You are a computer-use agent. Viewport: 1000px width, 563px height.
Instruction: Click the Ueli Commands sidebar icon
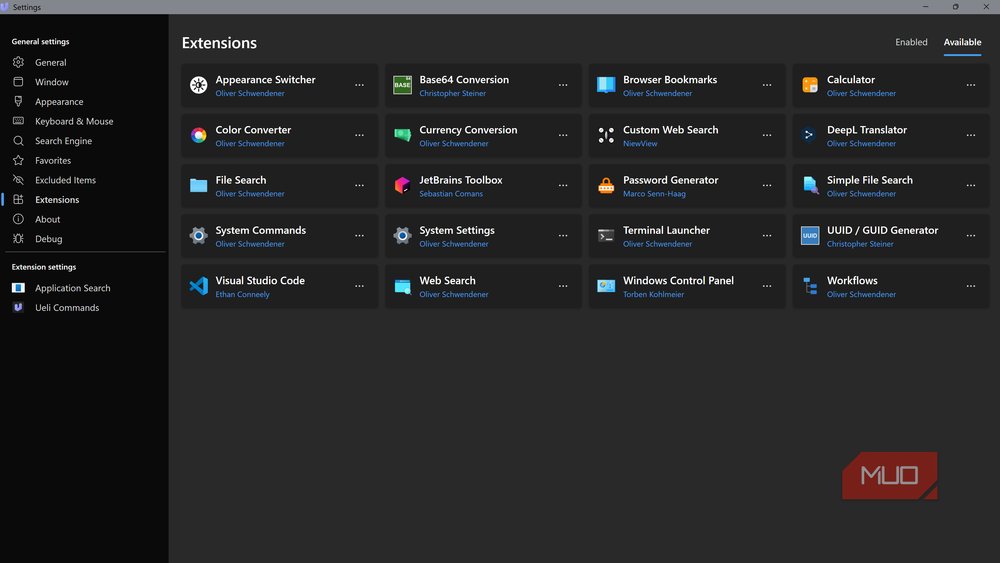click(18, 307)
